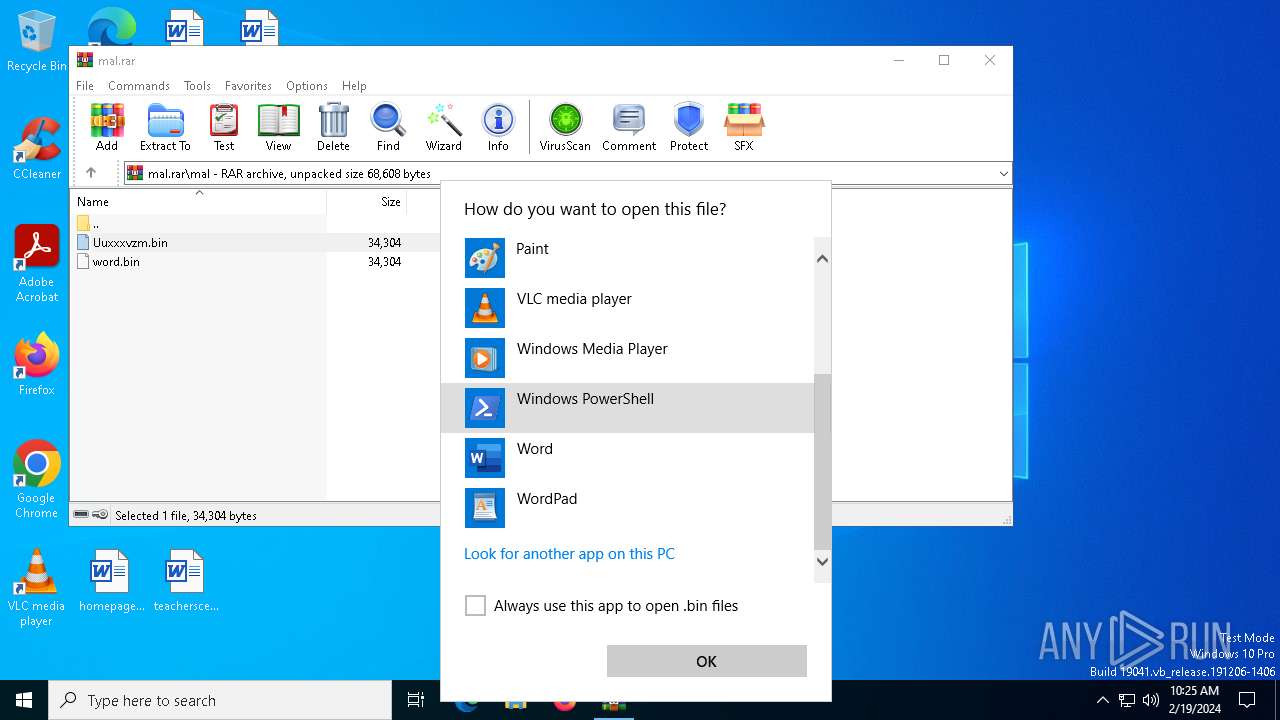This screenshot has width=1280, height=720.
Task: Open the Find tool in WinRAR
Action: [x=388, y=127]
